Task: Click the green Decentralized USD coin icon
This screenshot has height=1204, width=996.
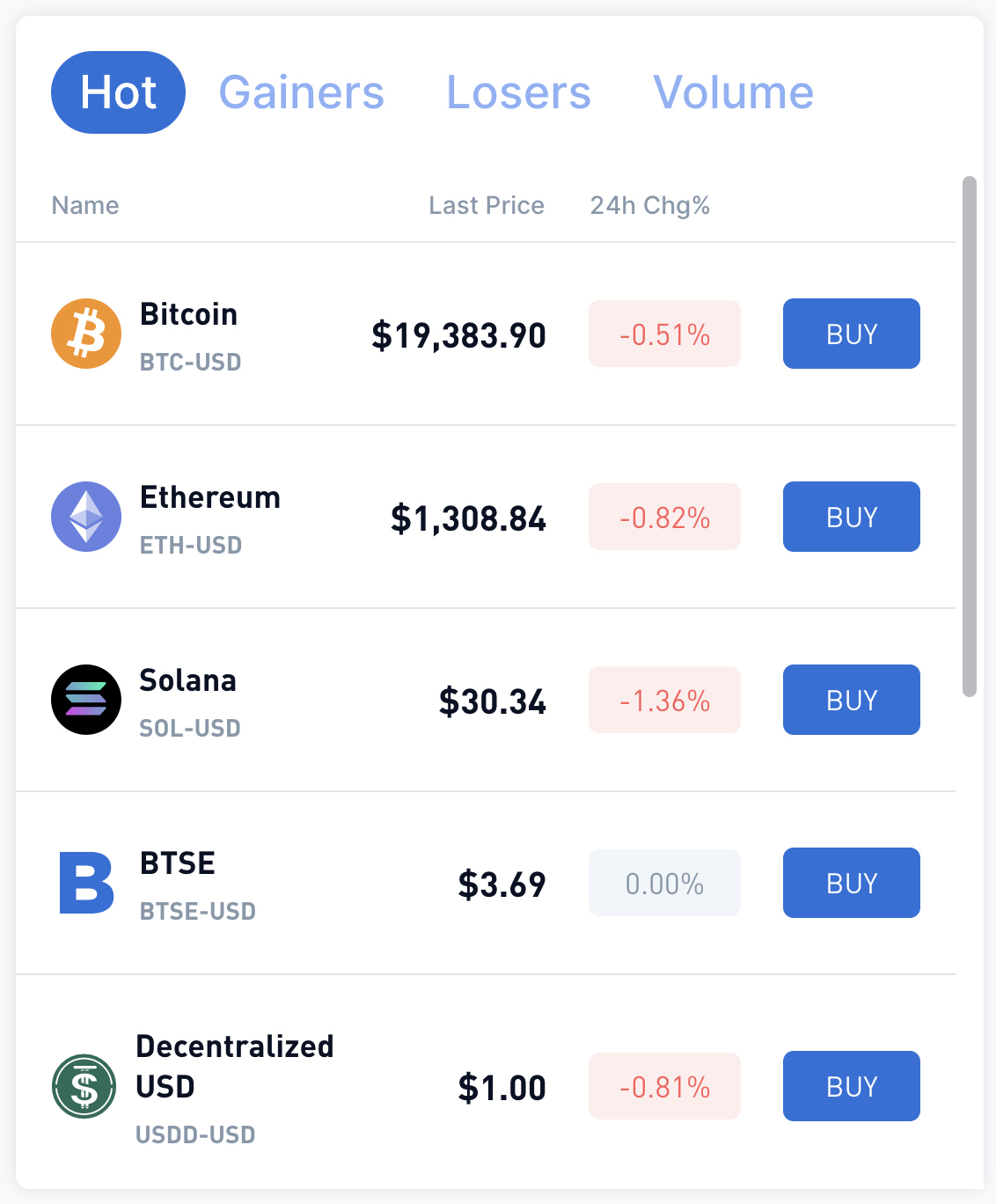Action: tap(84, 1086)
